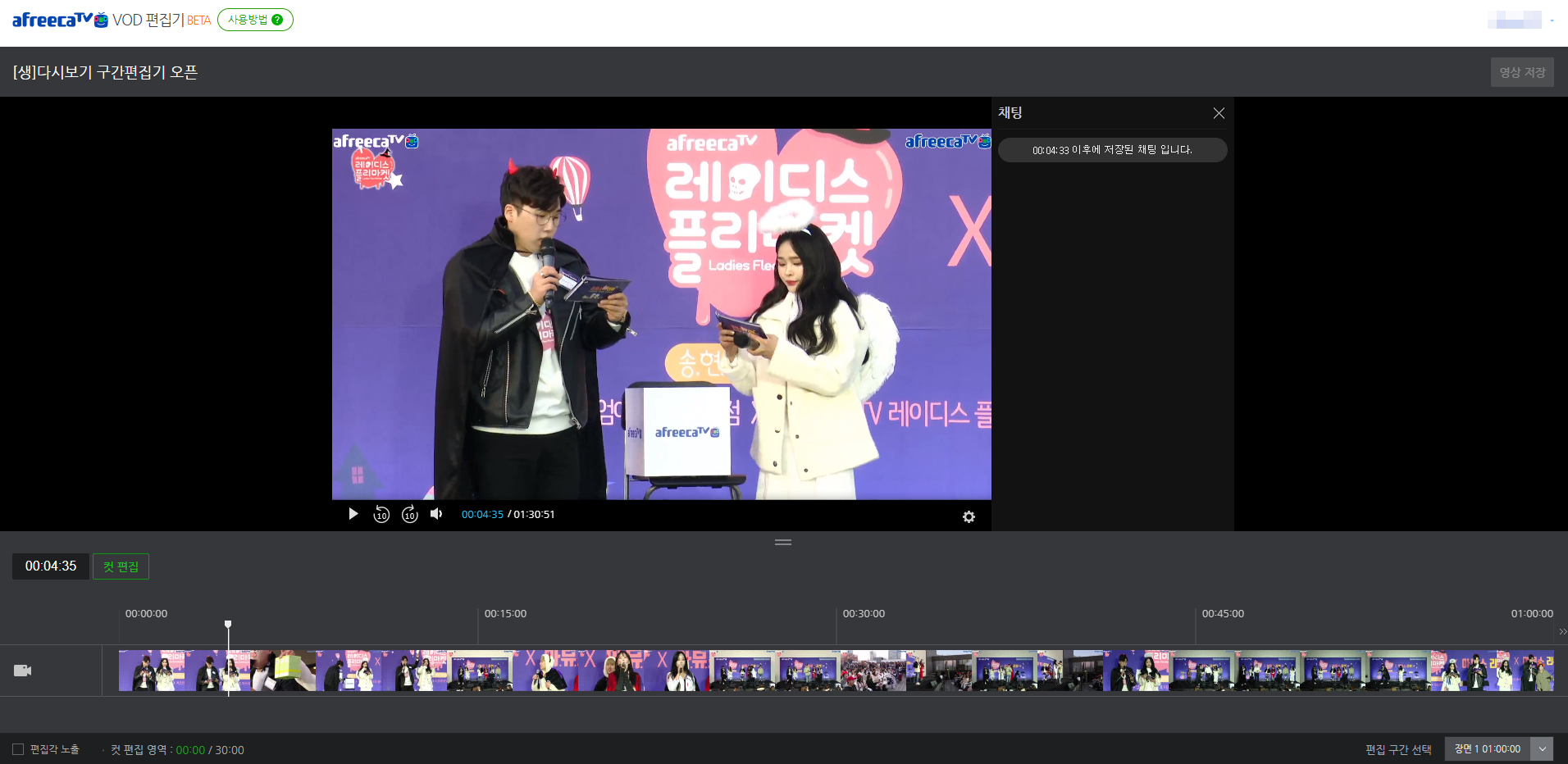The height and width of the screenshot is (764, 1568).
Task: Click the video preview frame
Action: (x=662, y=314)
